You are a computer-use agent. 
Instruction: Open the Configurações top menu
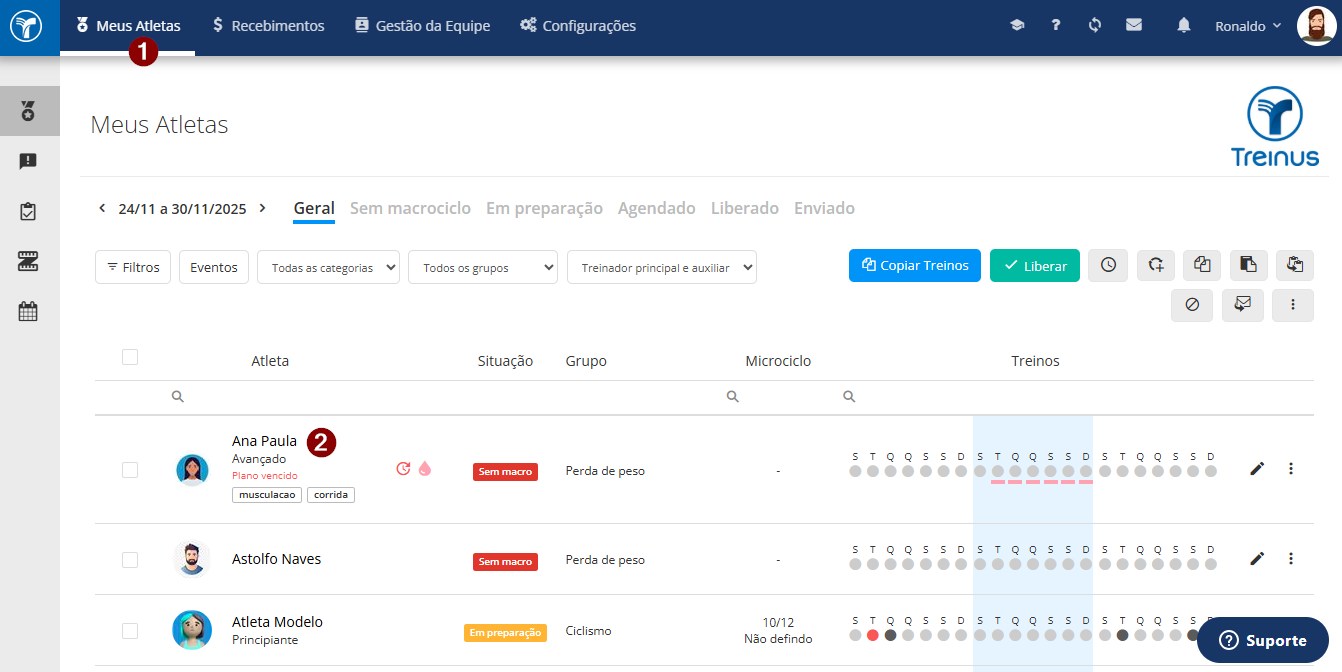pos(578,26)
